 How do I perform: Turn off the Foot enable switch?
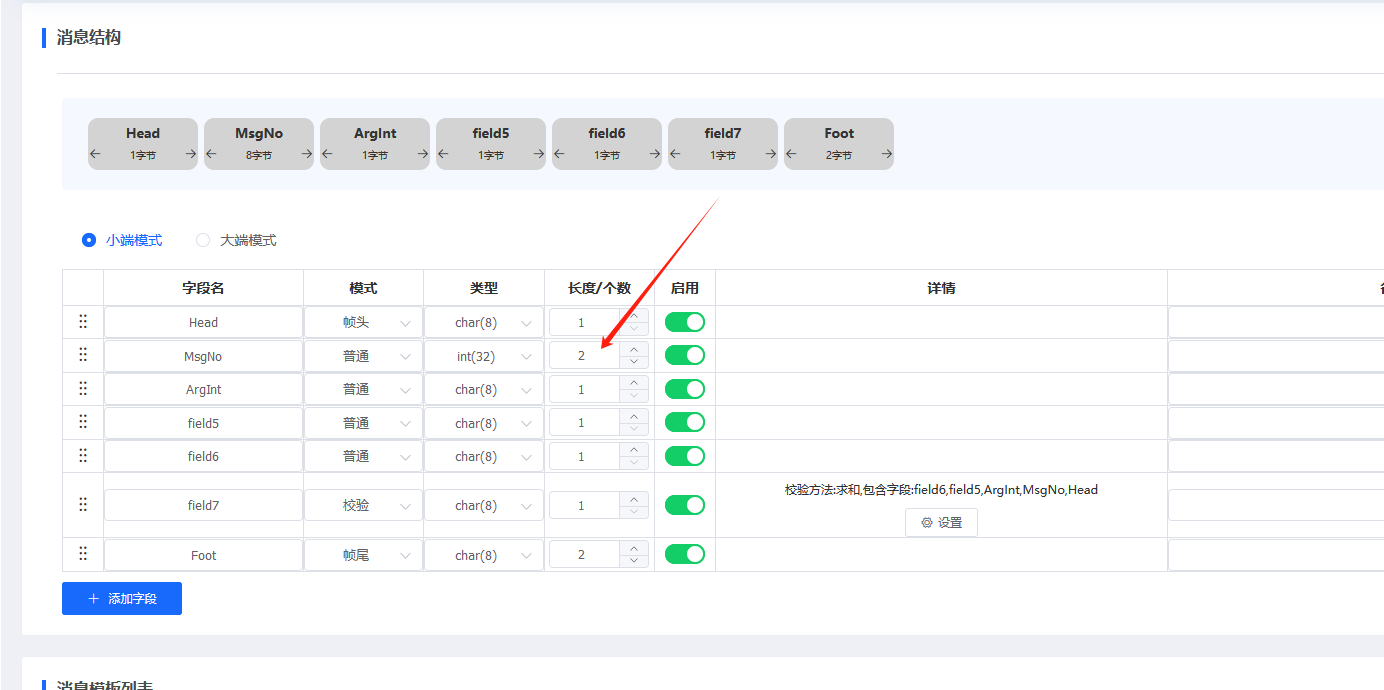tap(685, 554)
